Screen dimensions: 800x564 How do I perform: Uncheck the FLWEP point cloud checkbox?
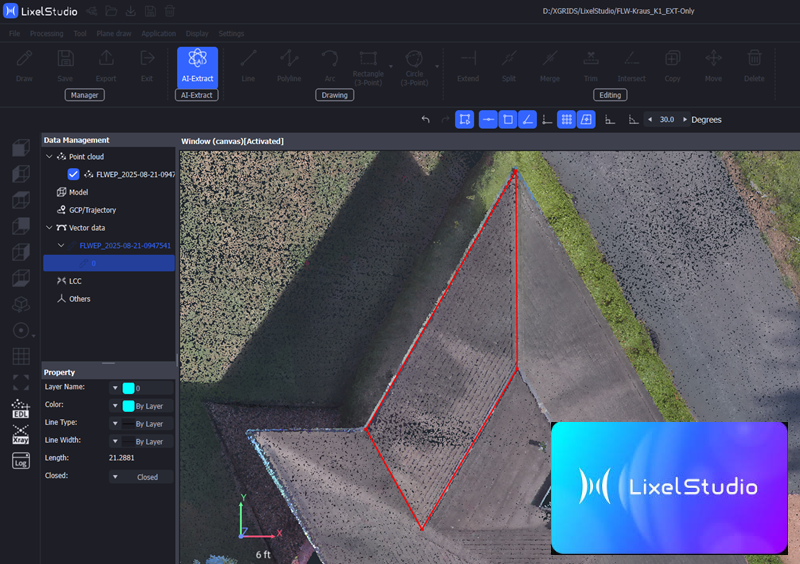(x=73, y=174)
